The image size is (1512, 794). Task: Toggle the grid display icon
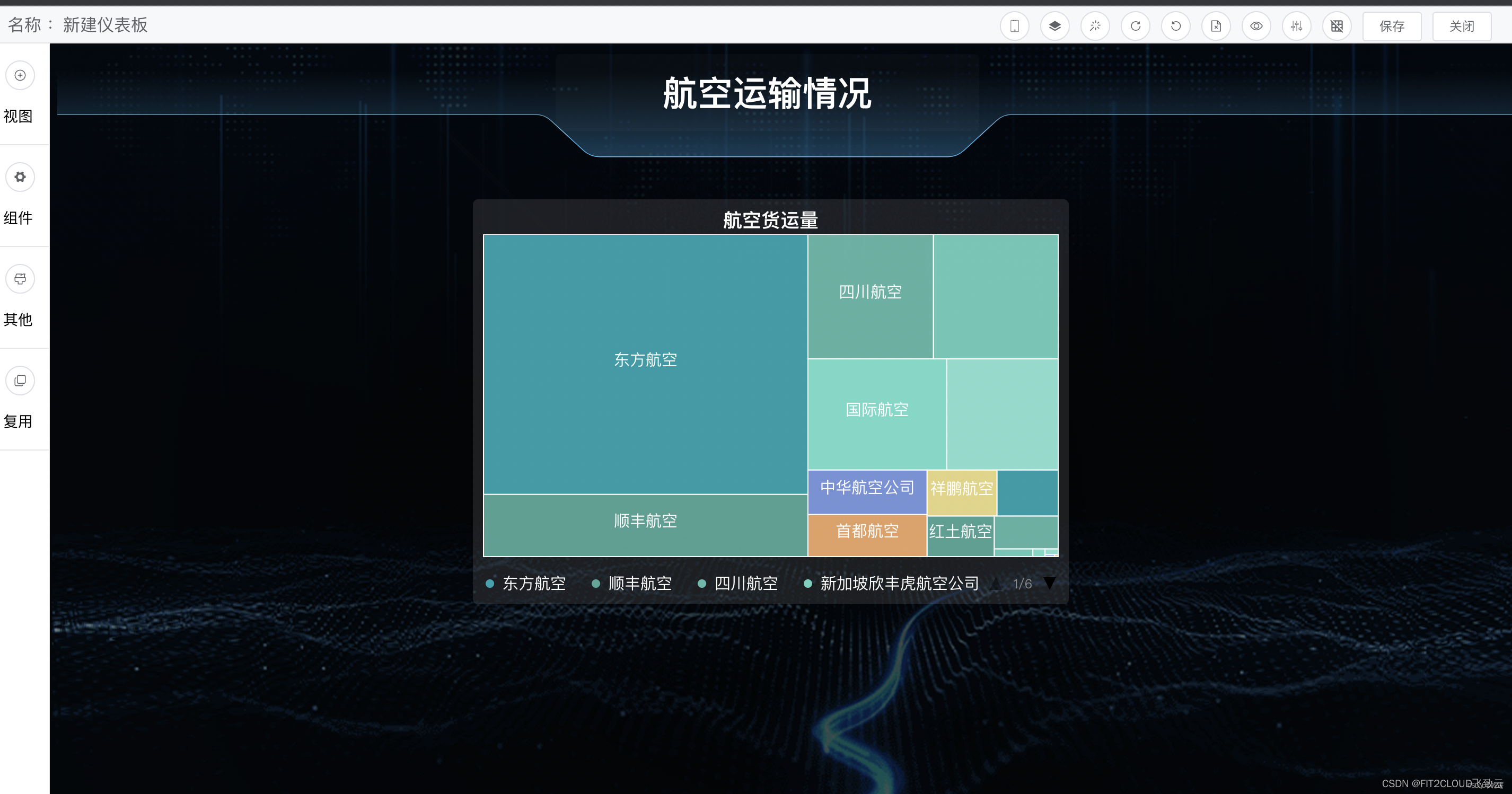[x=1337, y=26]
